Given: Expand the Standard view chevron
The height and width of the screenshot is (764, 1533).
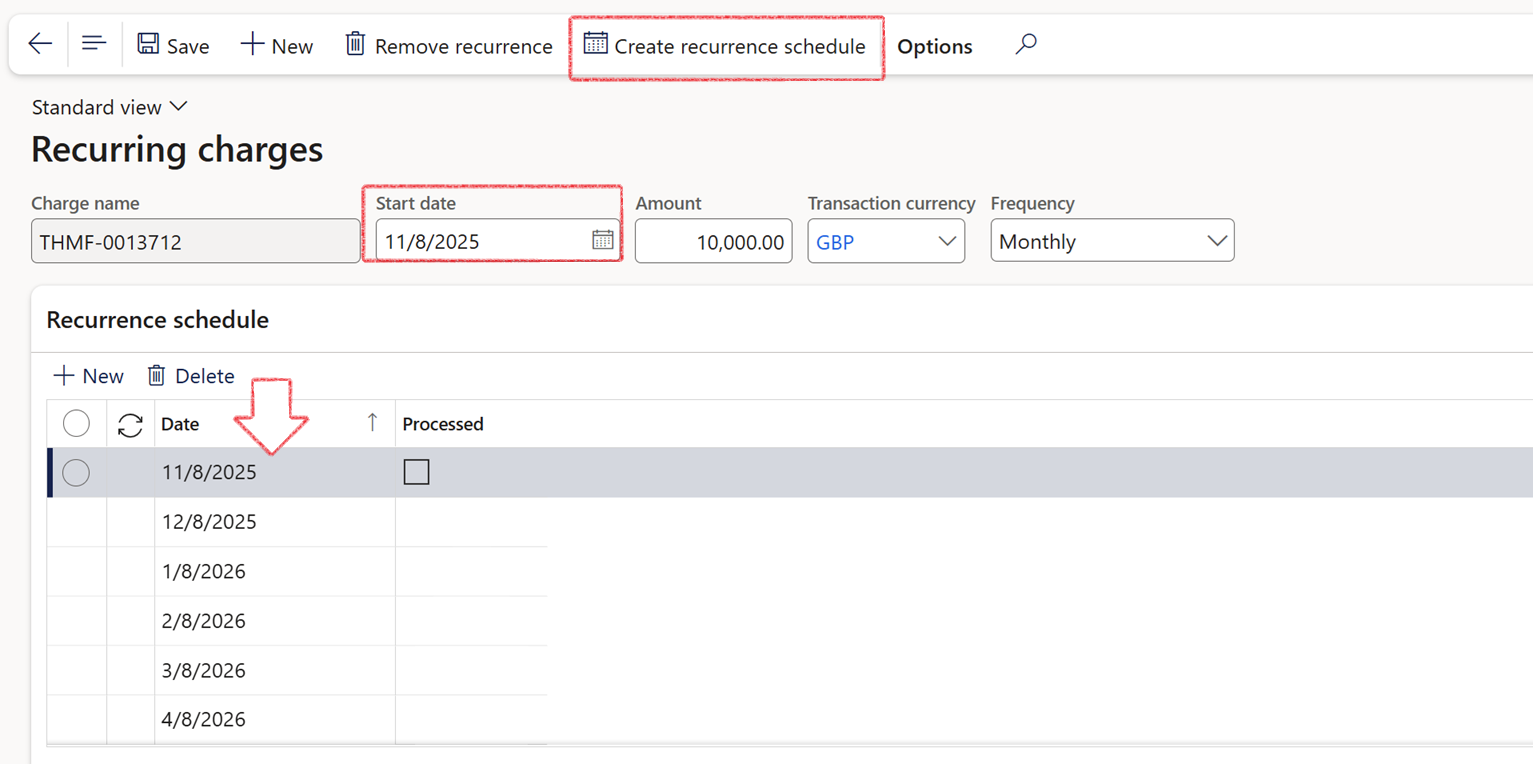Looking at the screenshot, I should 179,106.
